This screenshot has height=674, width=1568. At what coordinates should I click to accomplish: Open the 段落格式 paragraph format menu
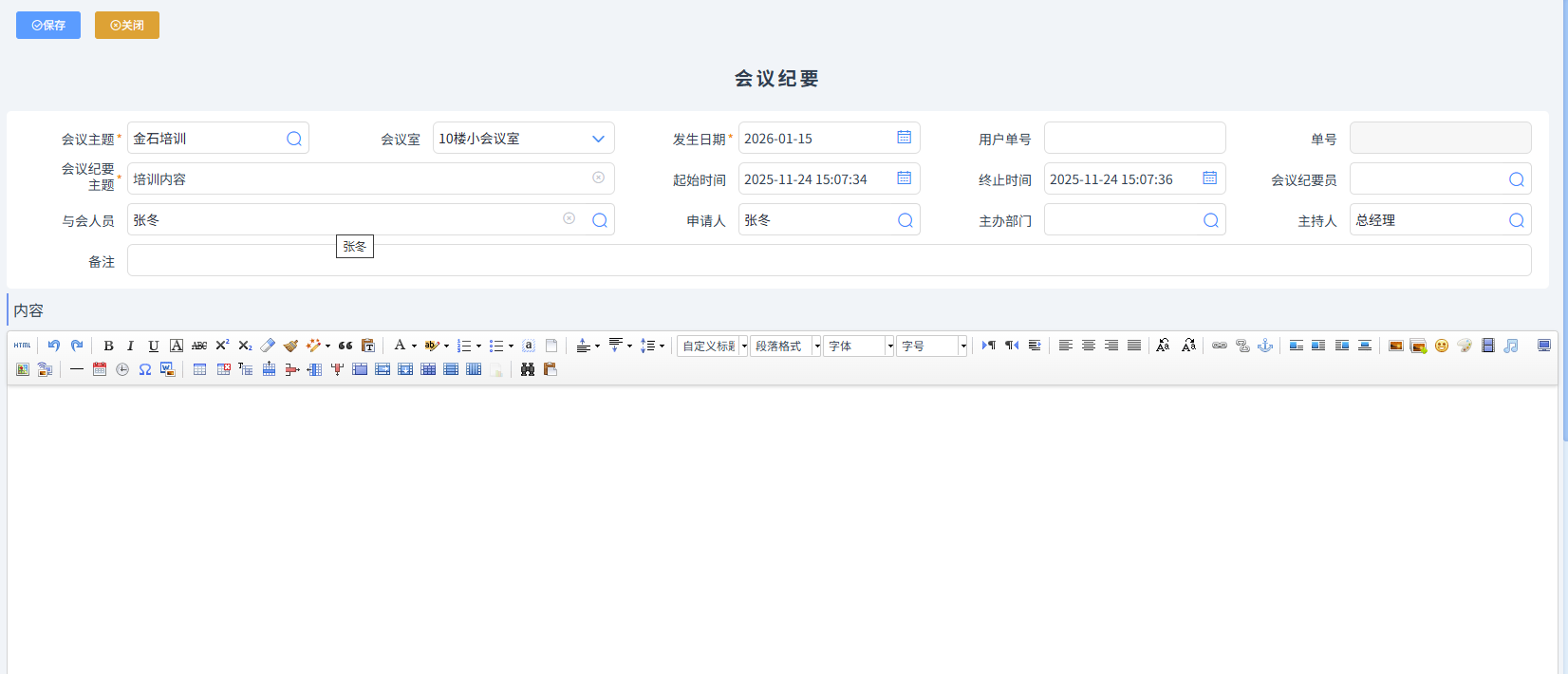coord(816,346)
